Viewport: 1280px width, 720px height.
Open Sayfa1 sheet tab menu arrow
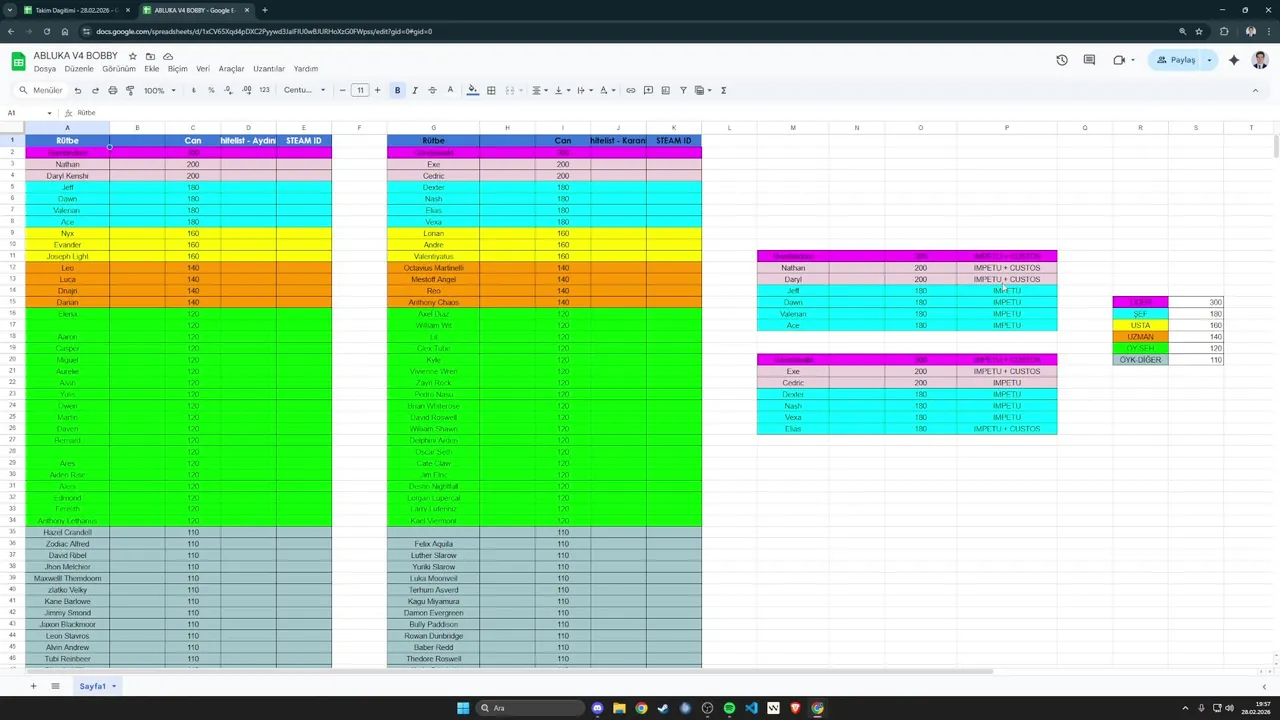114,686
